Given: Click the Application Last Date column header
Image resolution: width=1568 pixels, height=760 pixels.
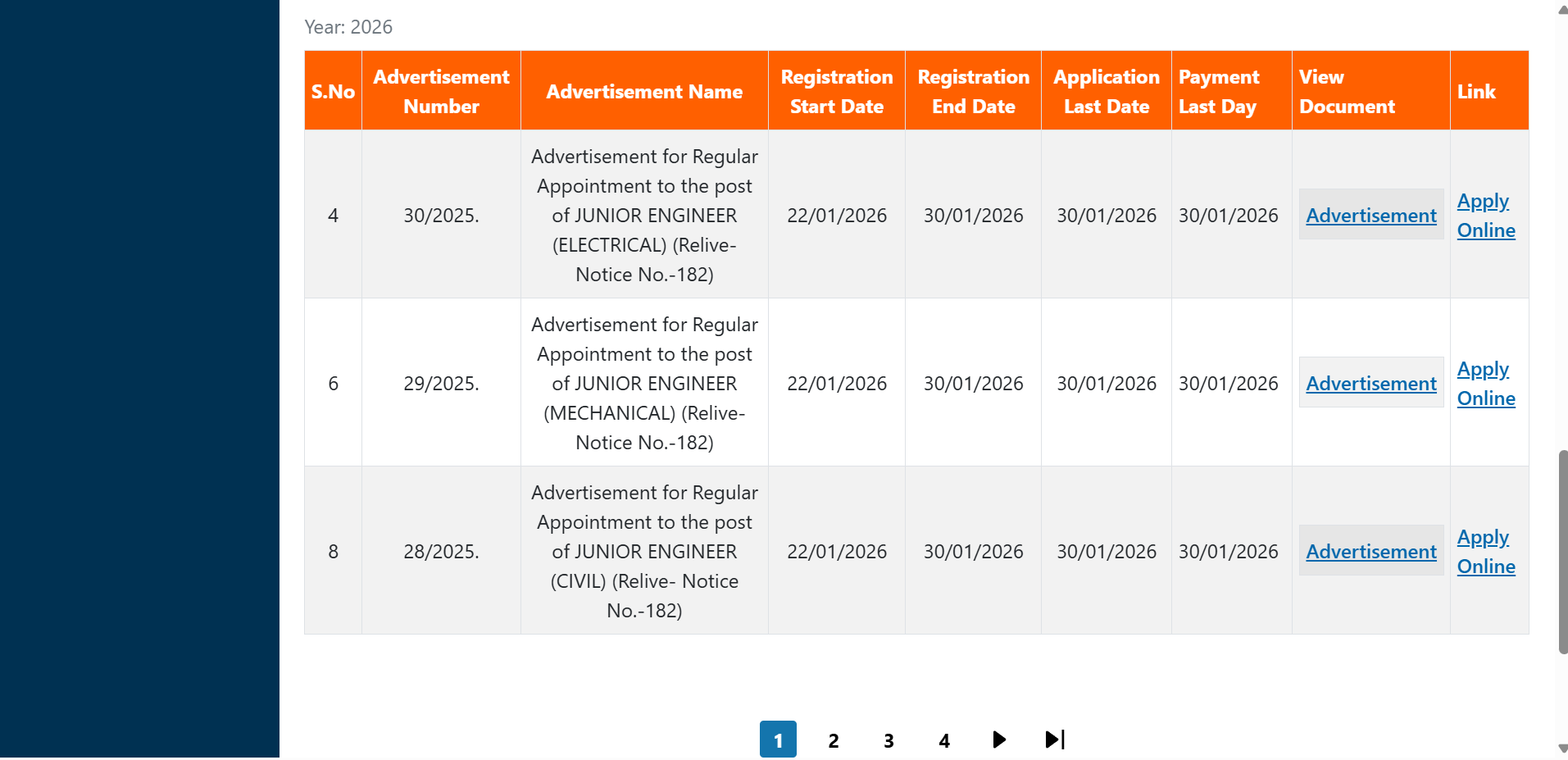Looking at the screenshot, I should [x=1106, y=90].
